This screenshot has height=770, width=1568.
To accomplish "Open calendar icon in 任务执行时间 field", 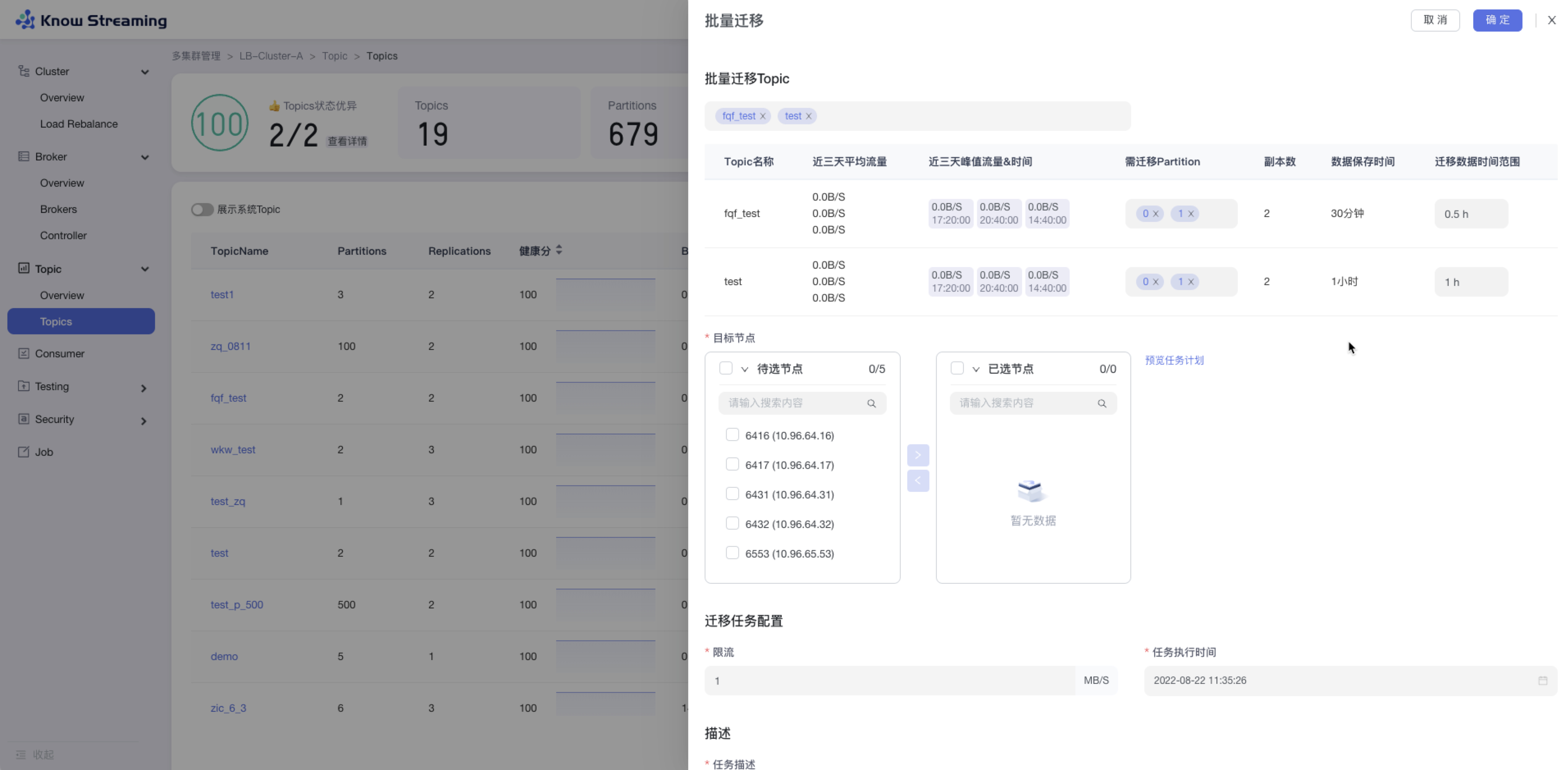I will pos(1543,681).
